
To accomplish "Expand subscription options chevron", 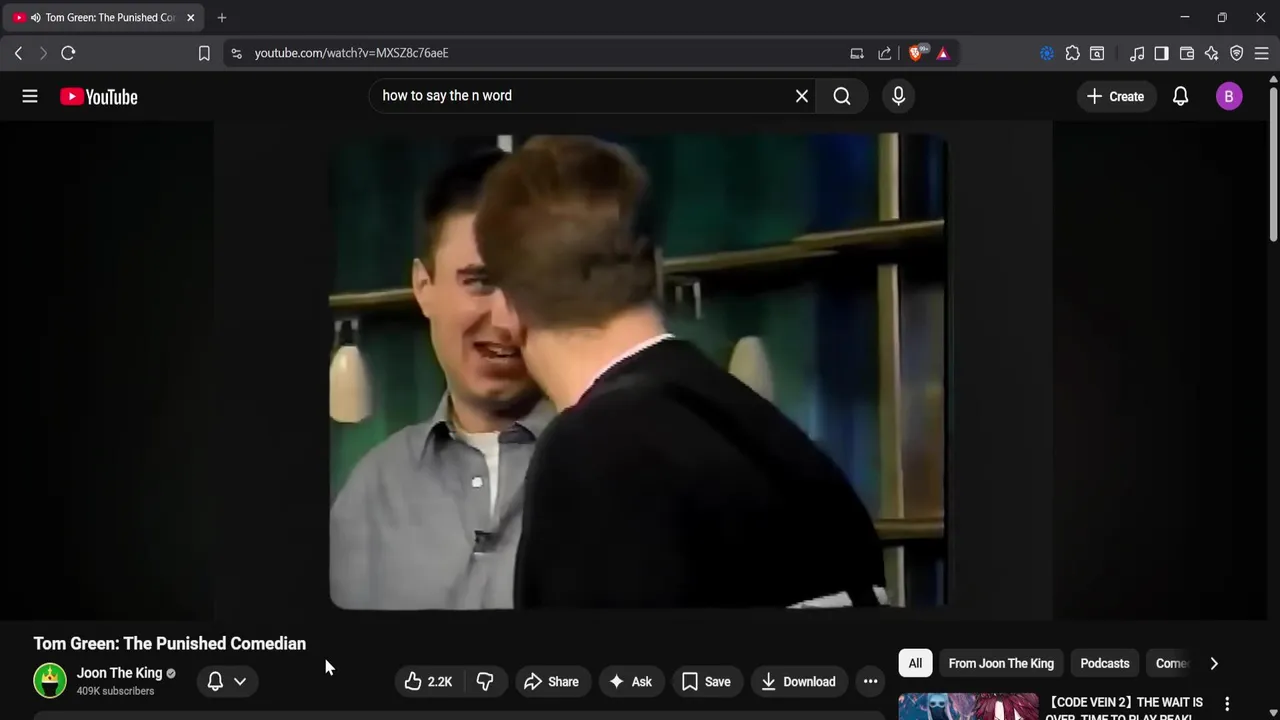I will [x=240, y=681].
